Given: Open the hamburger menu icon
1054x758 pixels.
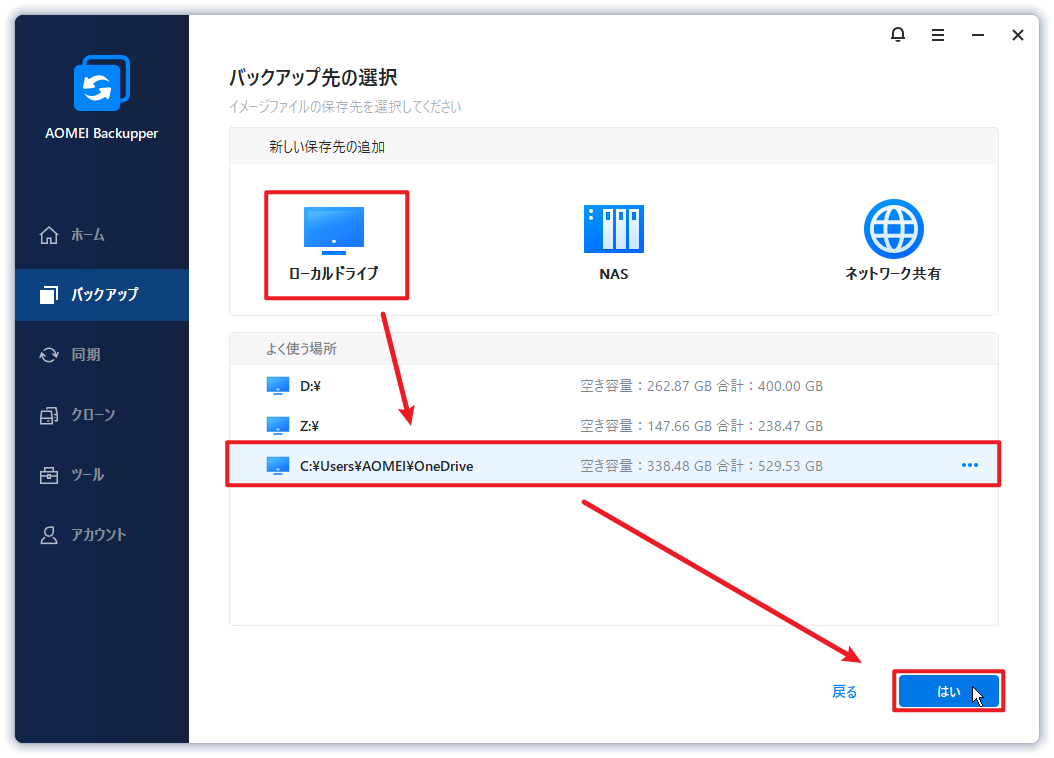Looking at the screenshot, I should point(938,35).
